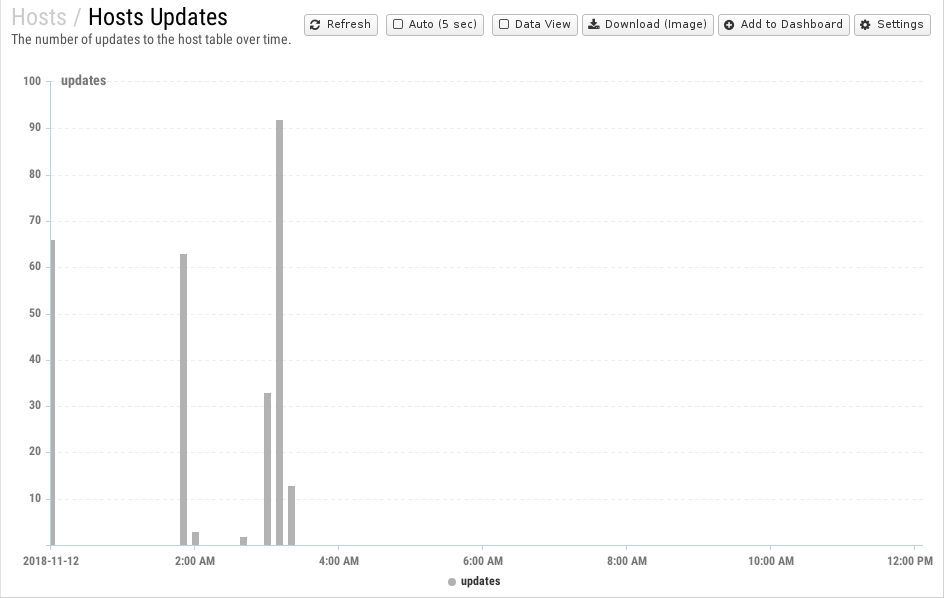Toggle the Auto (5 sec) checkbox
This screenshot has width=944, height=598.
pyautogui.click(x=398, y=25)
